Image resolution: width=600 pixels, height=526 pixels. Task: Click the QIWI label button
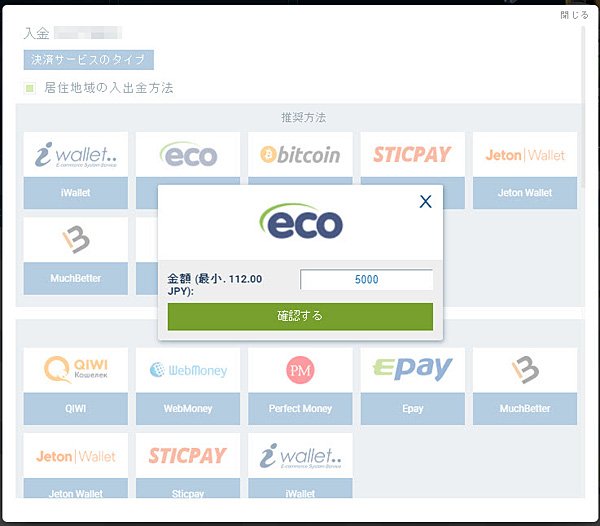click(x=76, y=409)
